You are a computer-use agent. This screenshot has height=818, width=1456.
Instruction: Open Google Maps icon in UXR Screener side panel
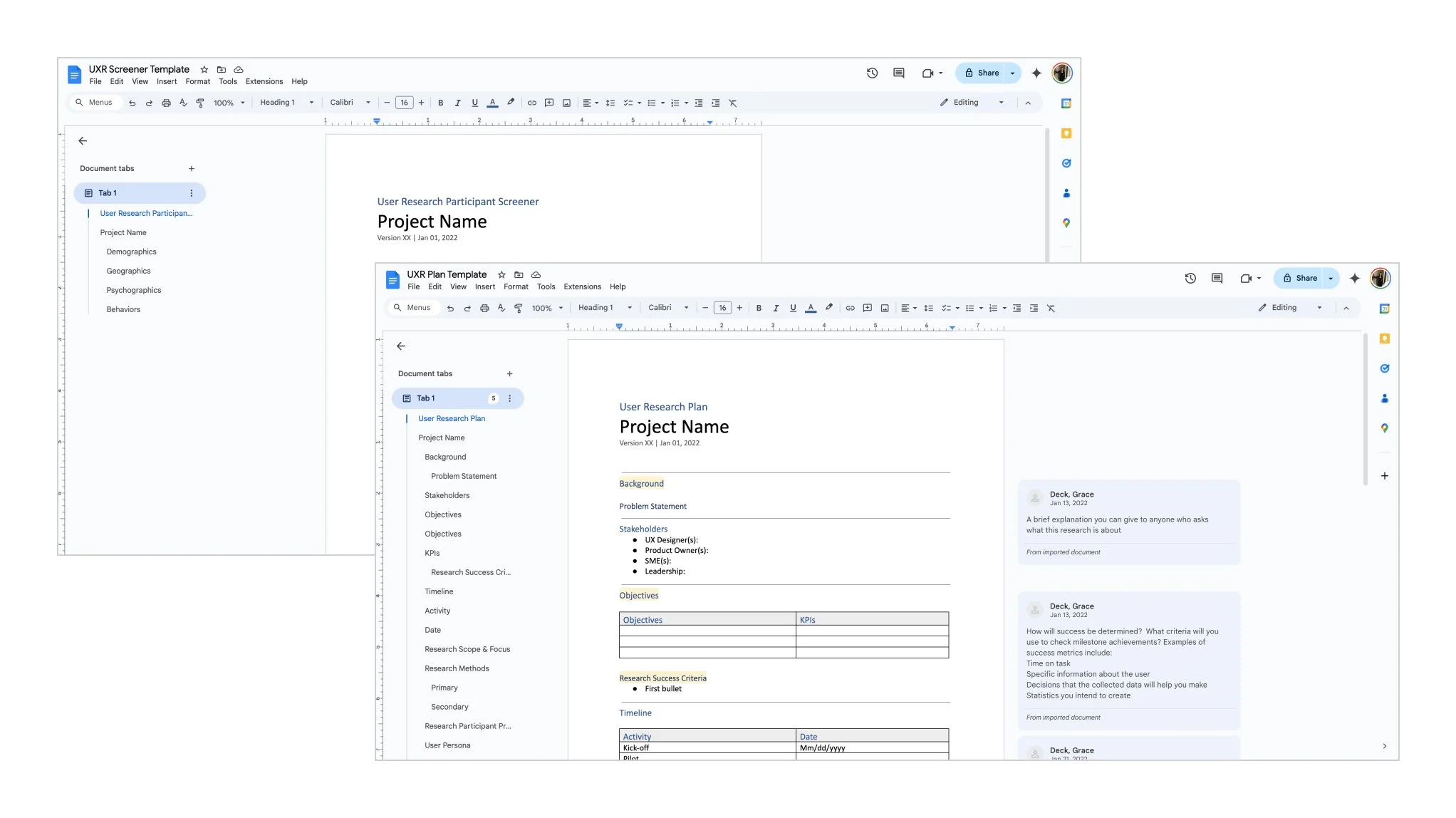tap(1066, 223)
